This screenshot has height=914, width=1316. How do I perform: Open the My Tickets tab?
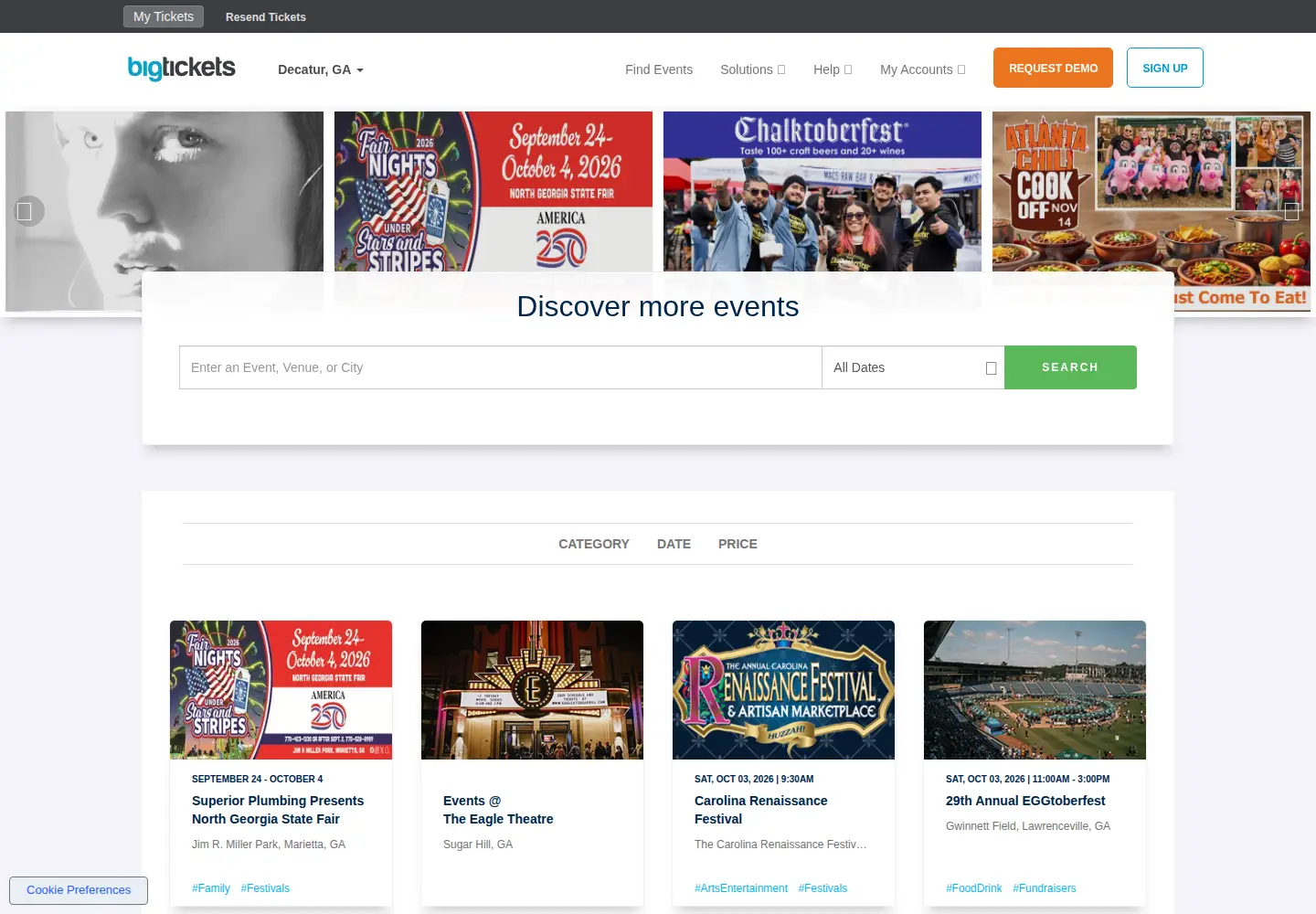point(164,16)
